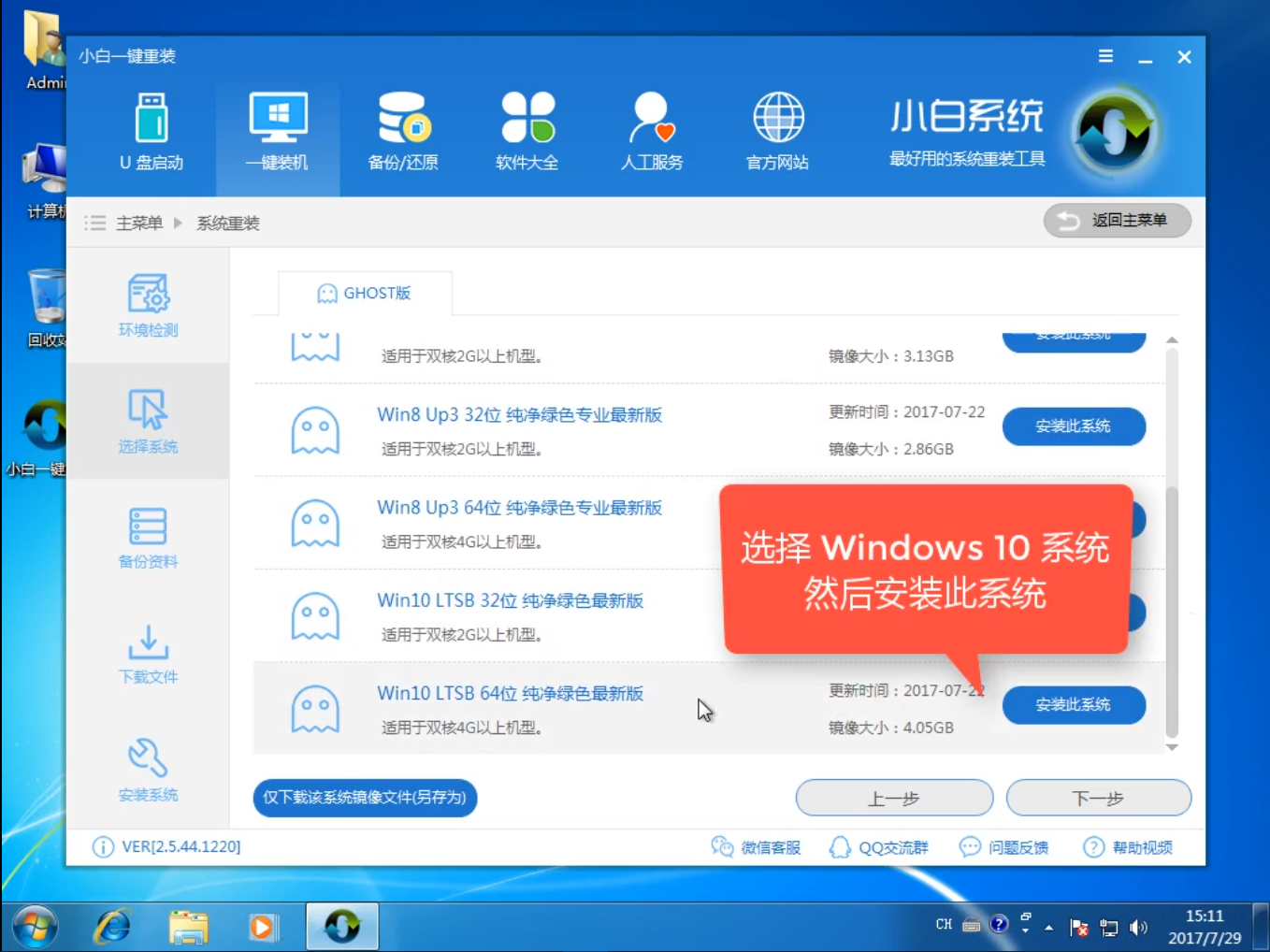This screenshot has height=952, width=1270.
Task: Open the Windows Start menu
Action: click(x=36, y=927)
